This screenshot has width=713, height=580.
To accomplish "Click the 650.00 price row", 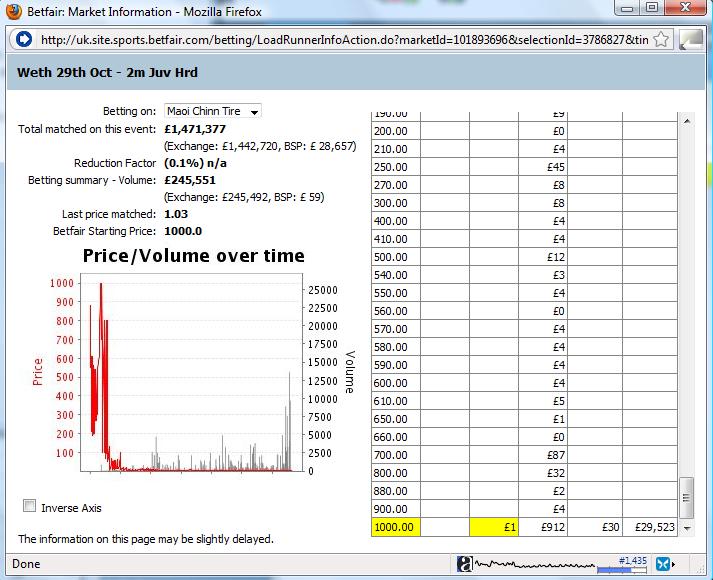I will [x=524, y=419].
